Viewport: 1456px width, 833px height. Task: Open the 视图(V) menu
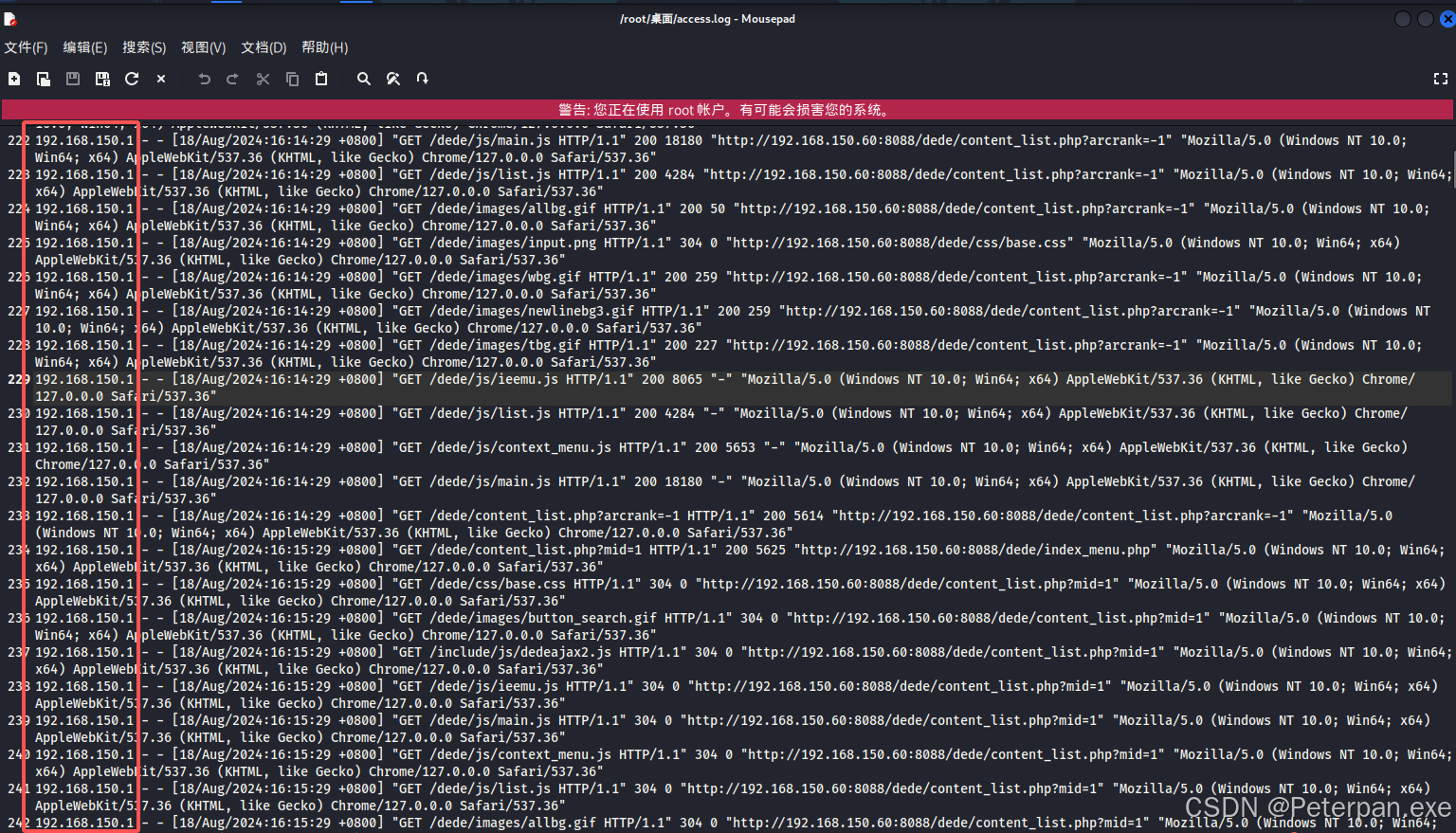(203, 47)
